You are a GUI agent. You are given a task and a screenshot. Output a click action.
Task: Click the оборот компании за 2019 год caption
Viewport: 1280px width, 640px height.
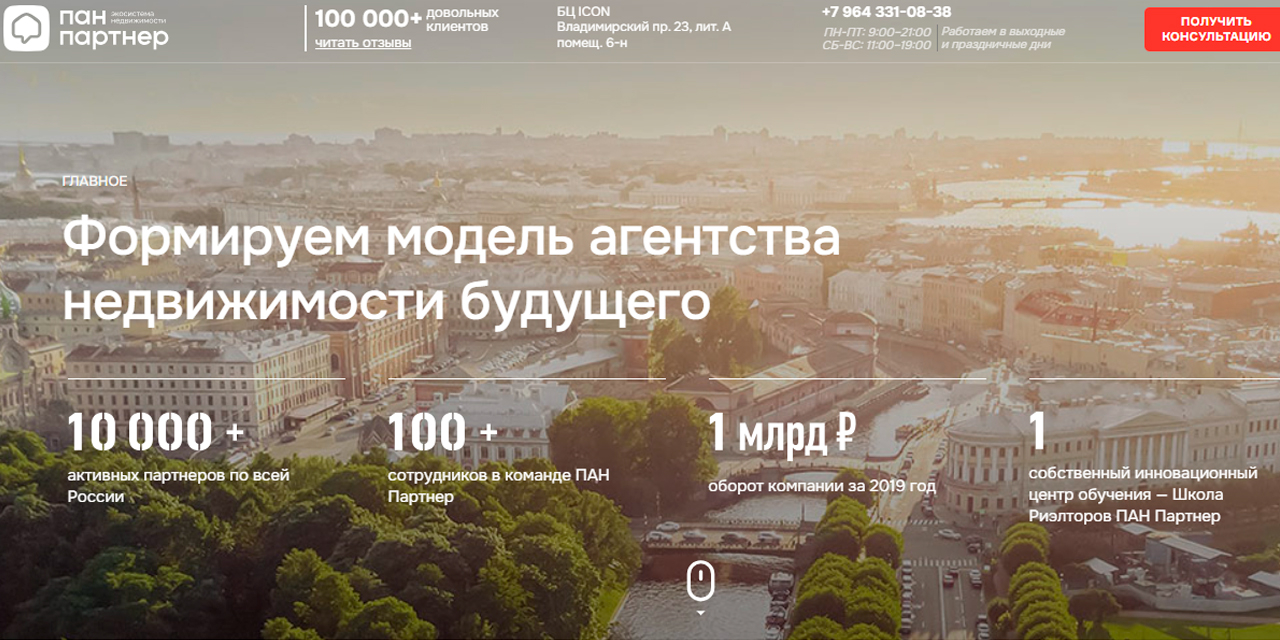(x=822, y=487)
